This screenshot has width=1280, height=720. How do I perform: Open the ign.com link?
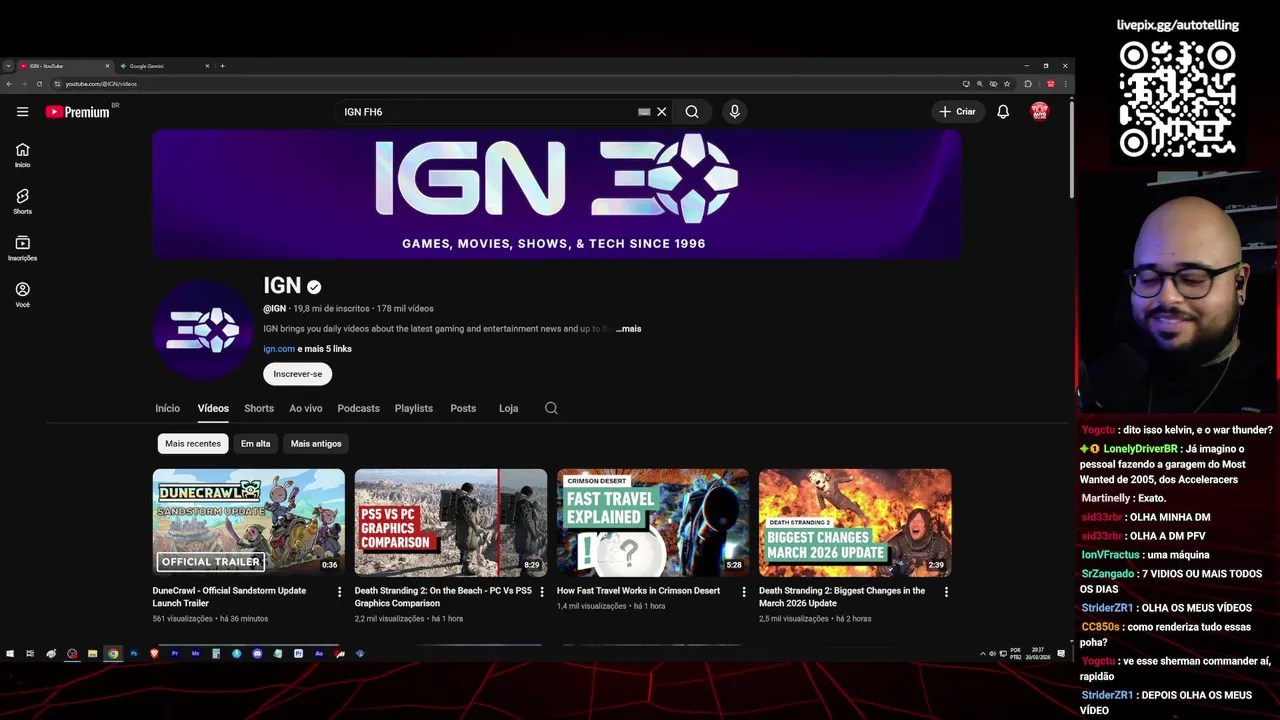click(x=279, y=349)
